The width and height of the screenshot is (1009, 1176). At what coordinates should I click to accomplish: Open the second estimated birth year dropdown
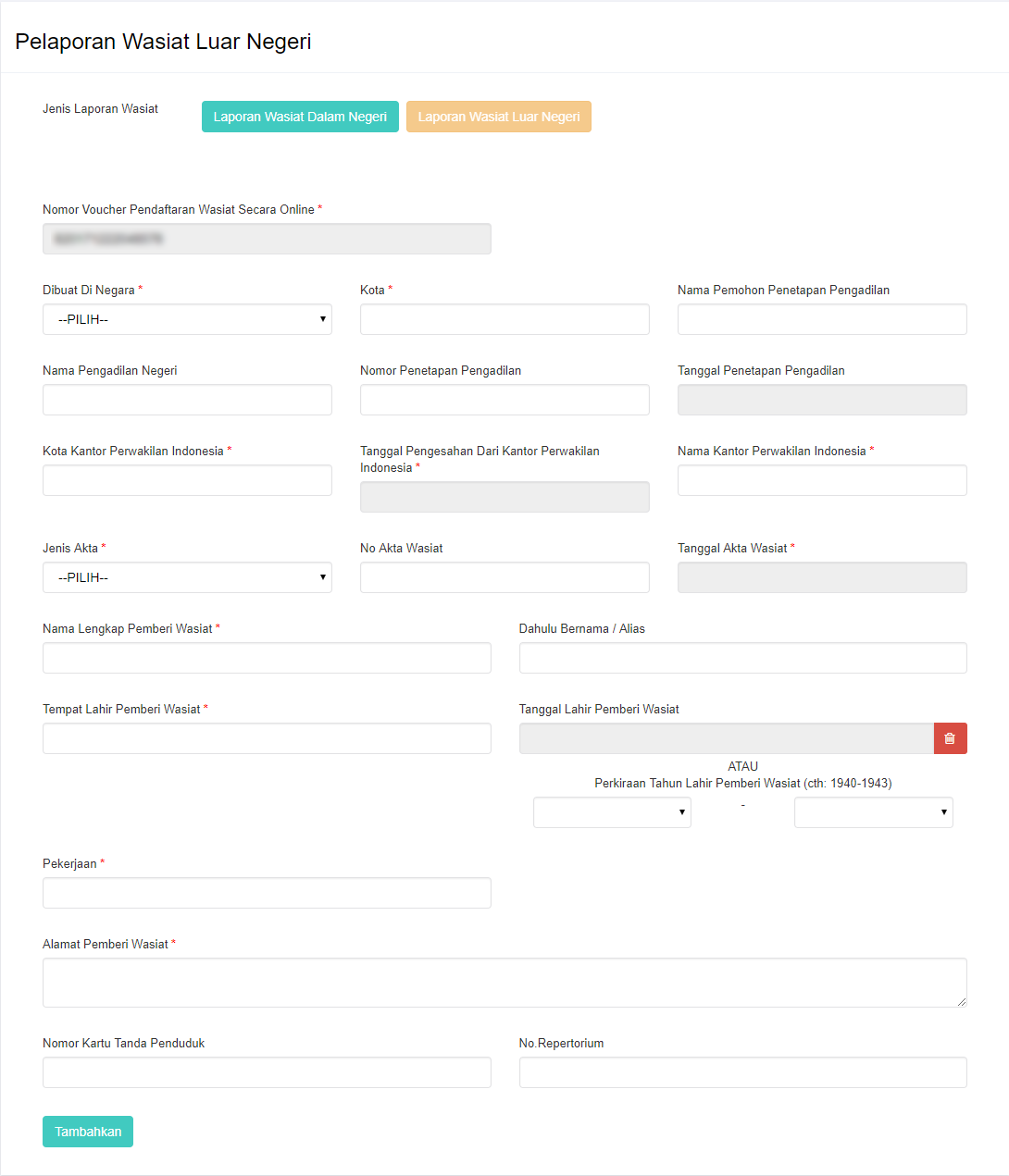tap(873, 812)
